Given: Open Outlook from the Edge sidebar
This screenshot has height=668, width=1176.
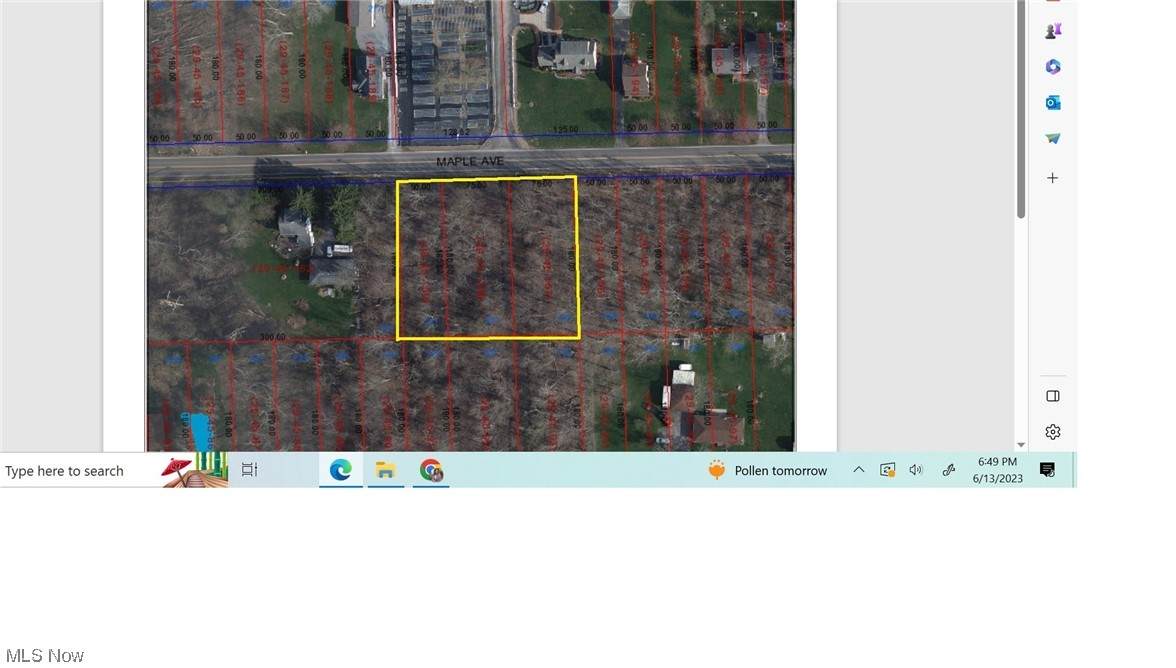Looking at the screenshot, I should click(x=1052, y=103).
